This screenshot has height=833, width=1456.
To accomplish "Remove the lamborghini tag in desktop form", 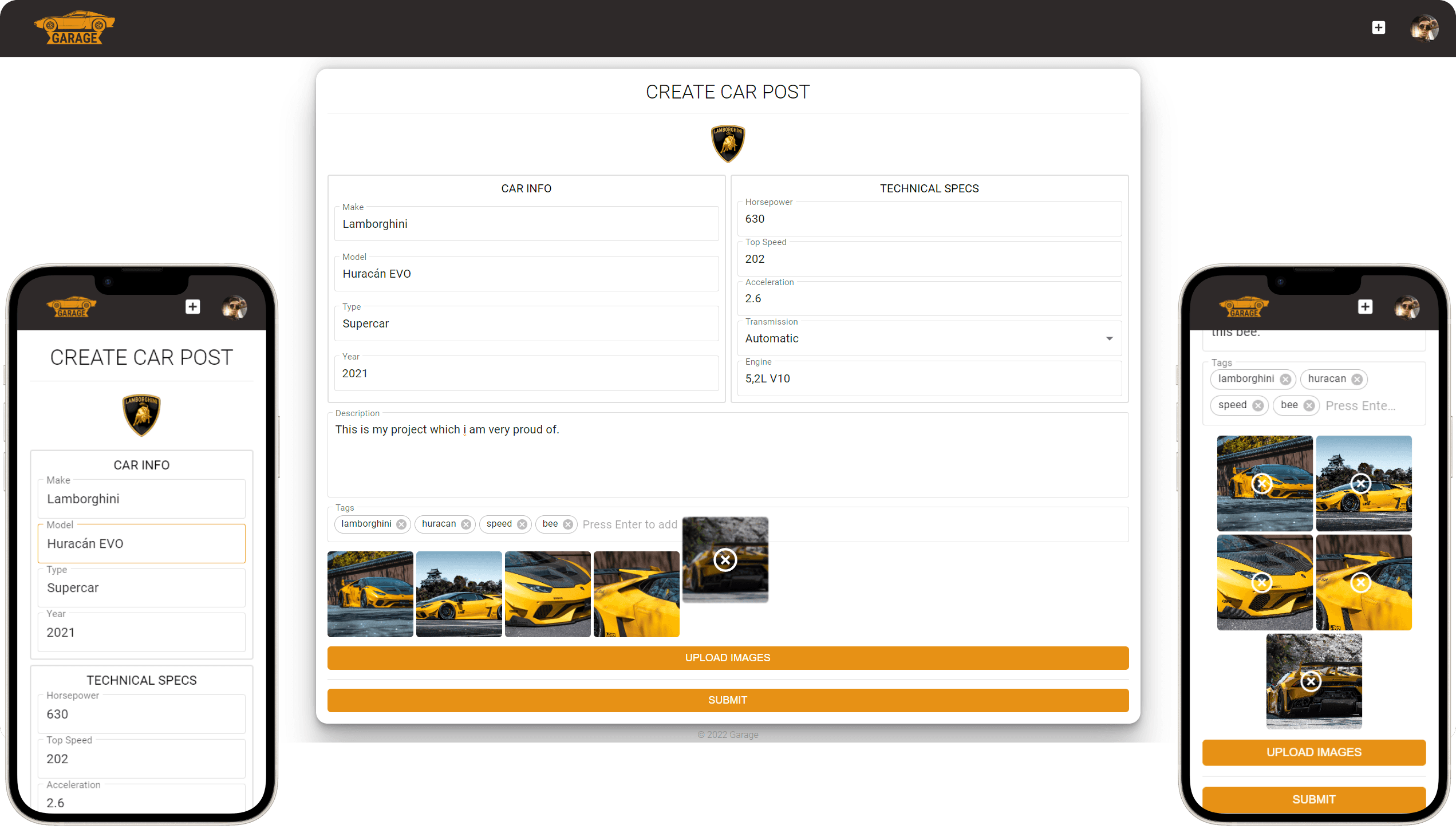I will (401, 524).
